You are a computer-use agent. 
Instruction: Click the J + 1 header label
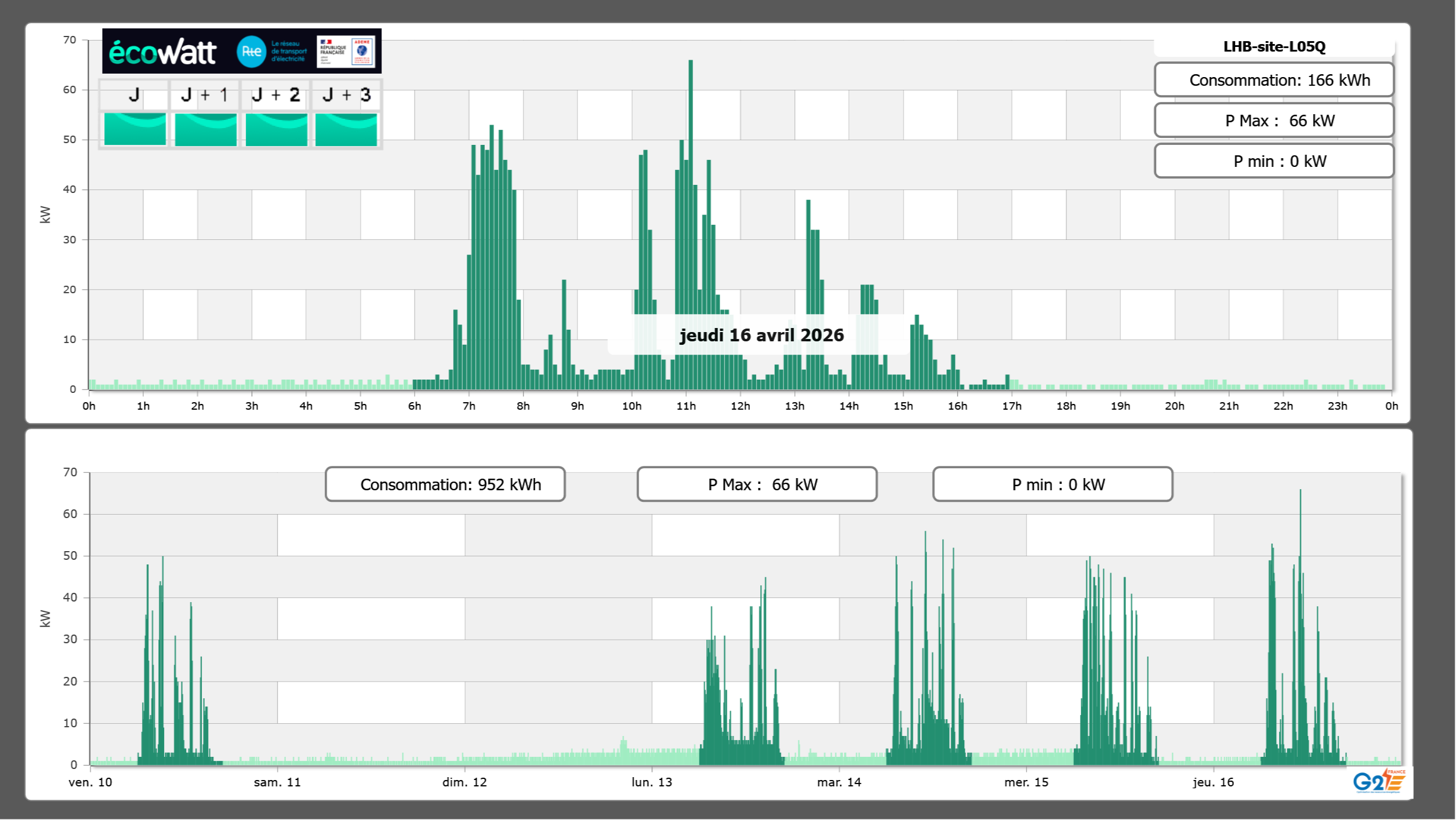coord(205,95)
